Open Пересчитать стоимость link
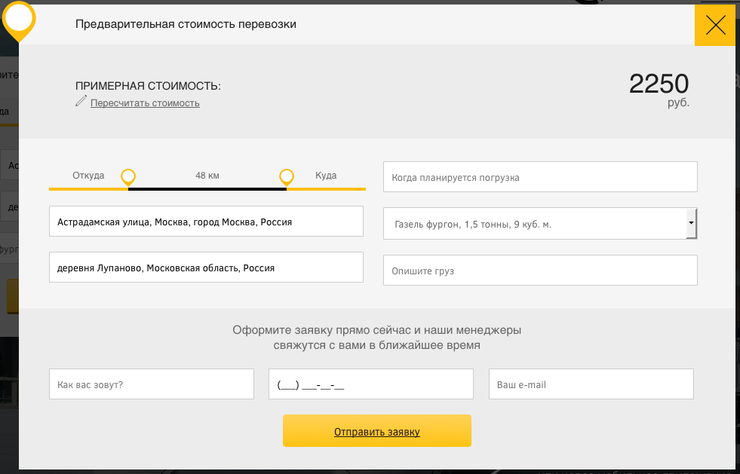 click(145, 103)
